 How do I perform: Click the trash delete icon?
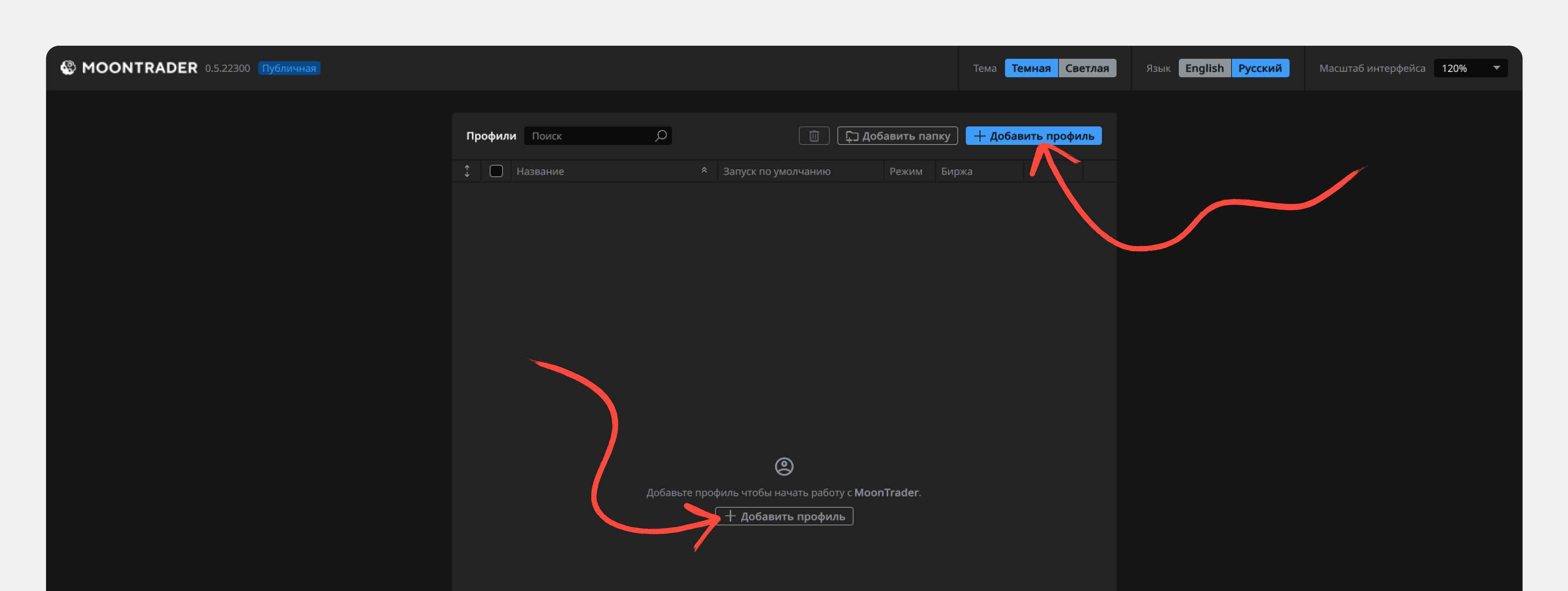(x=814, y=136)
